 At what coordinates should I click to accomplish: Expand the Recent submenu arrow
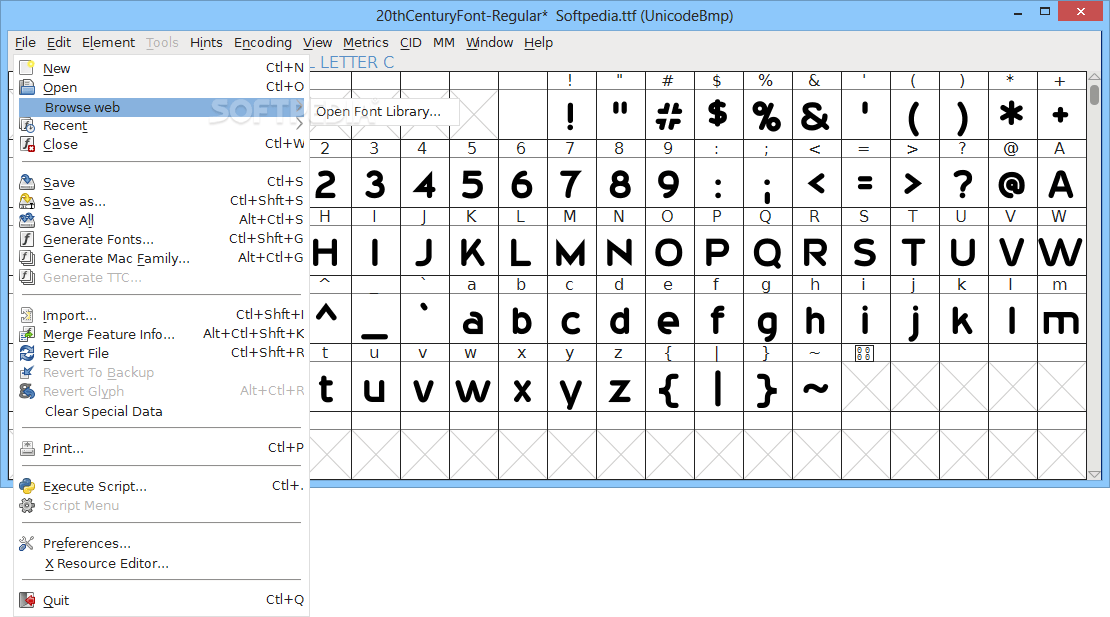click(x=299, y=125)
